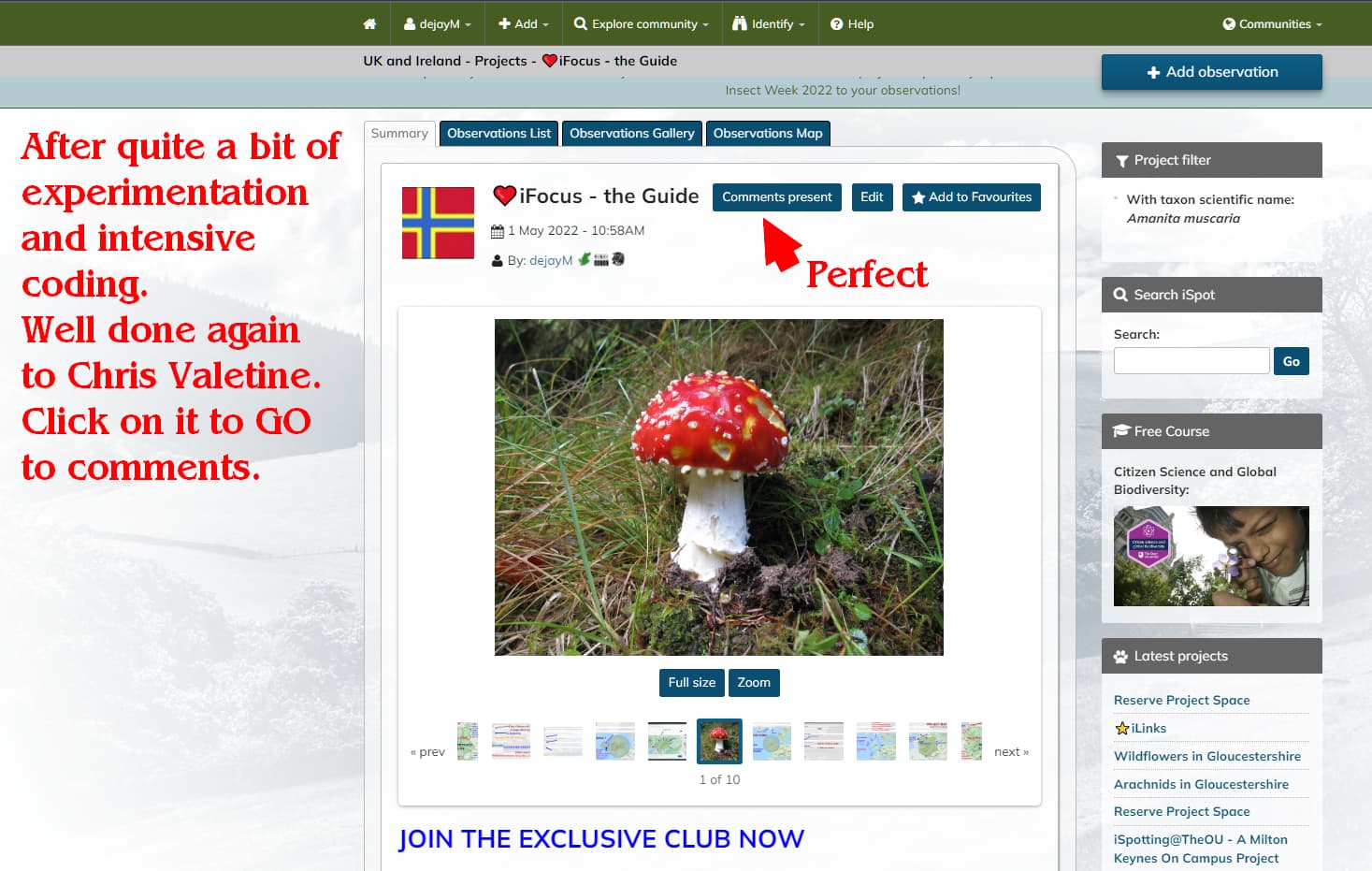
Task: Click the red heart beside iFocus title
Action: tap(504, 196)
